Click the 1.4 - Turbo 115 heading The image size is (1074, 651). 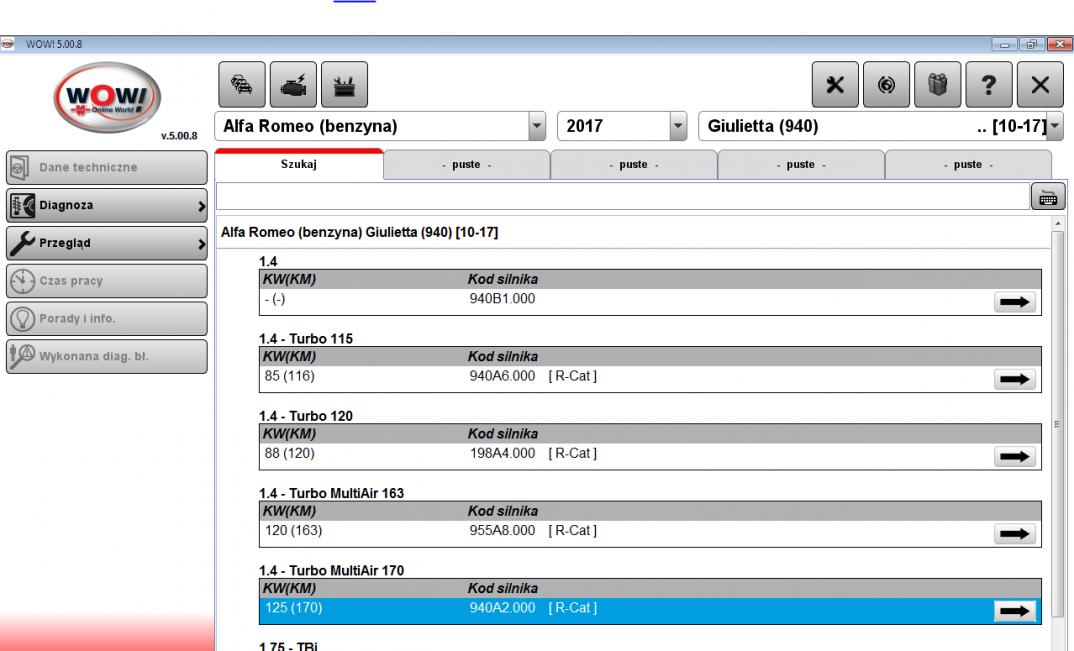[306, 339]
